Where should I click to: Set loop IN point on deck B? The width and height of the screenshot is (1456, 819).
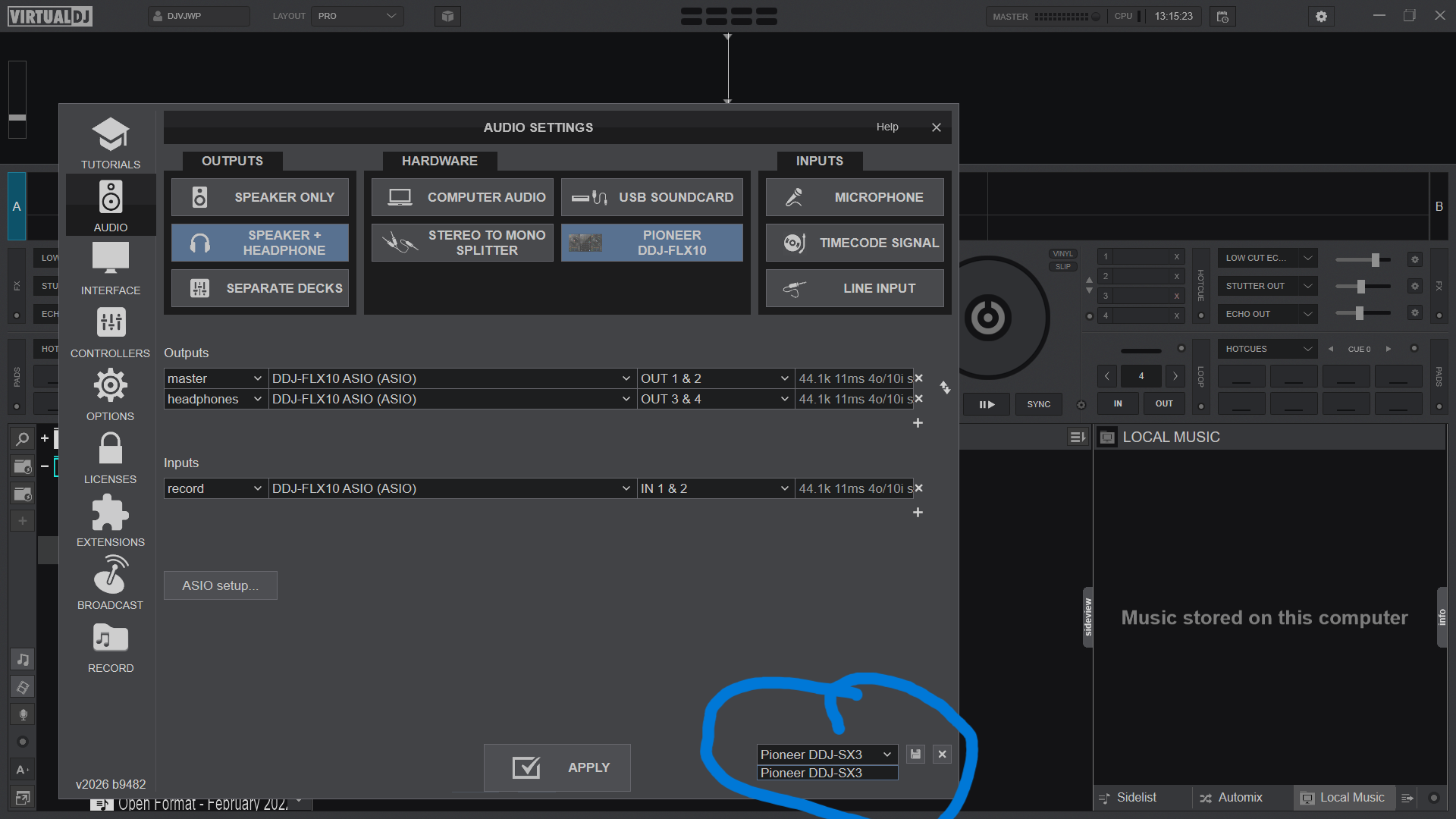1118,404
